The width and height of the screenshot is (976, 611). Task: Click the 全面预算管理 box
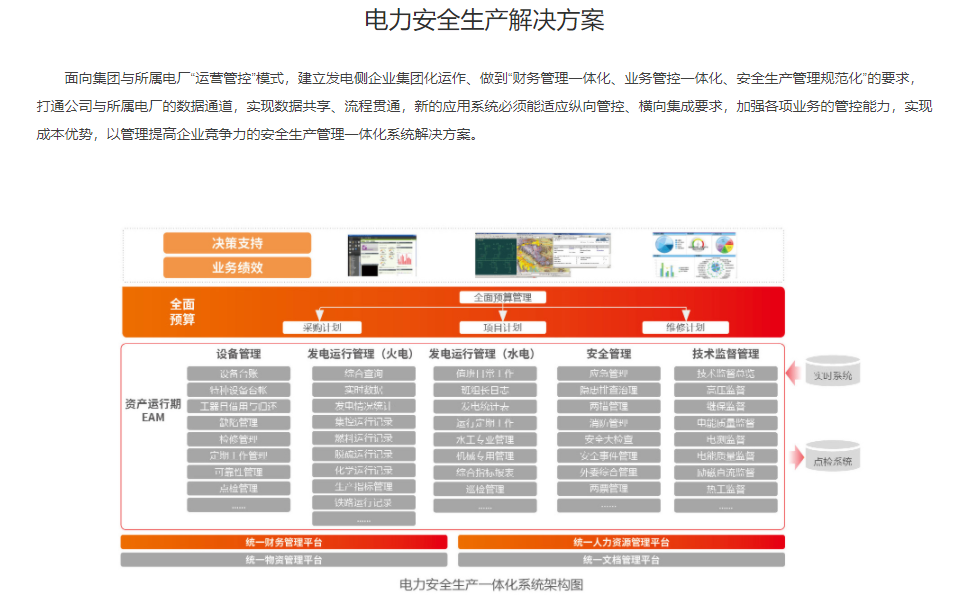tap(502, 297)
